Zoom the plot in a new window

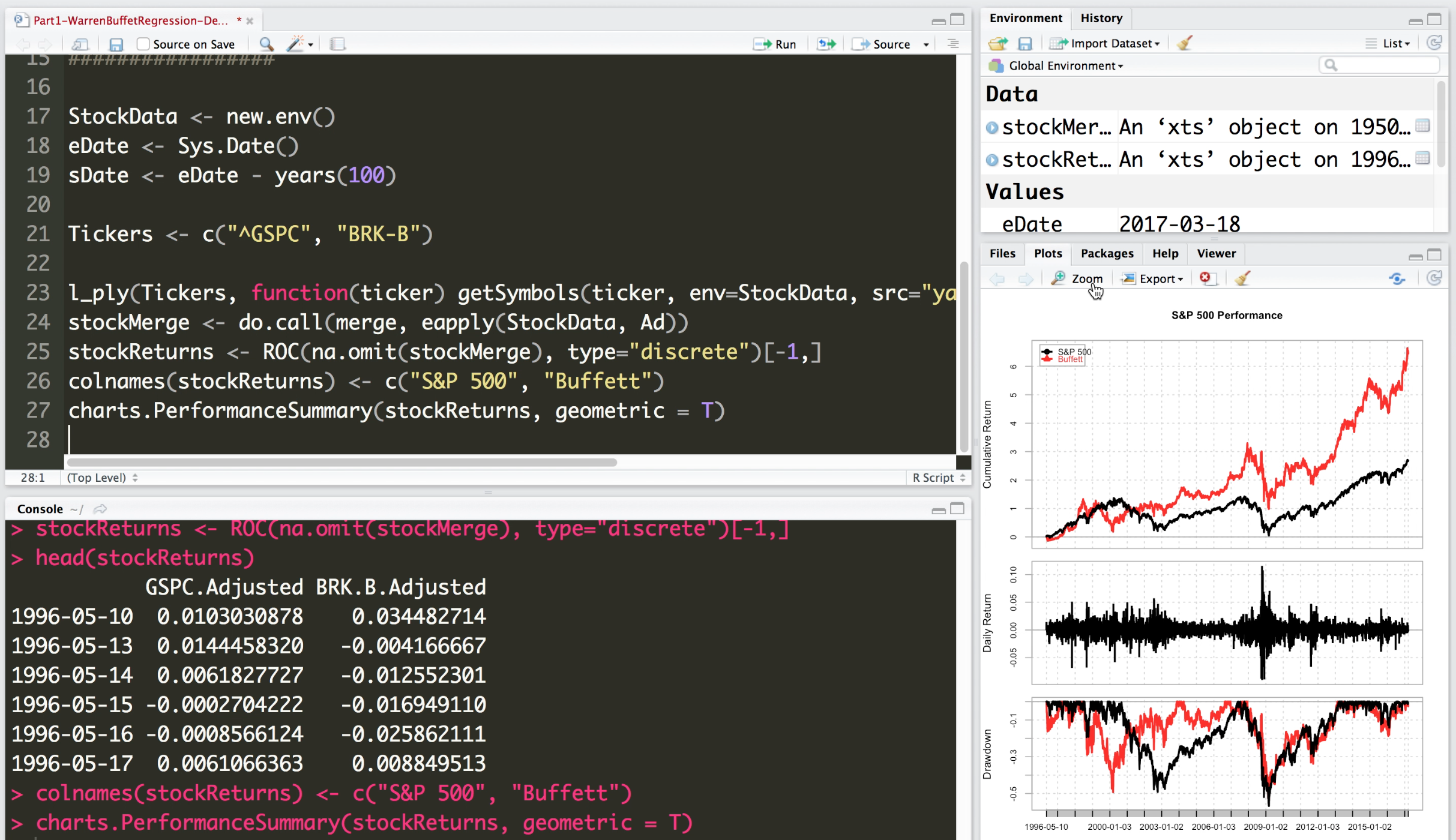pyautogui.click(x=1077, y=279)
